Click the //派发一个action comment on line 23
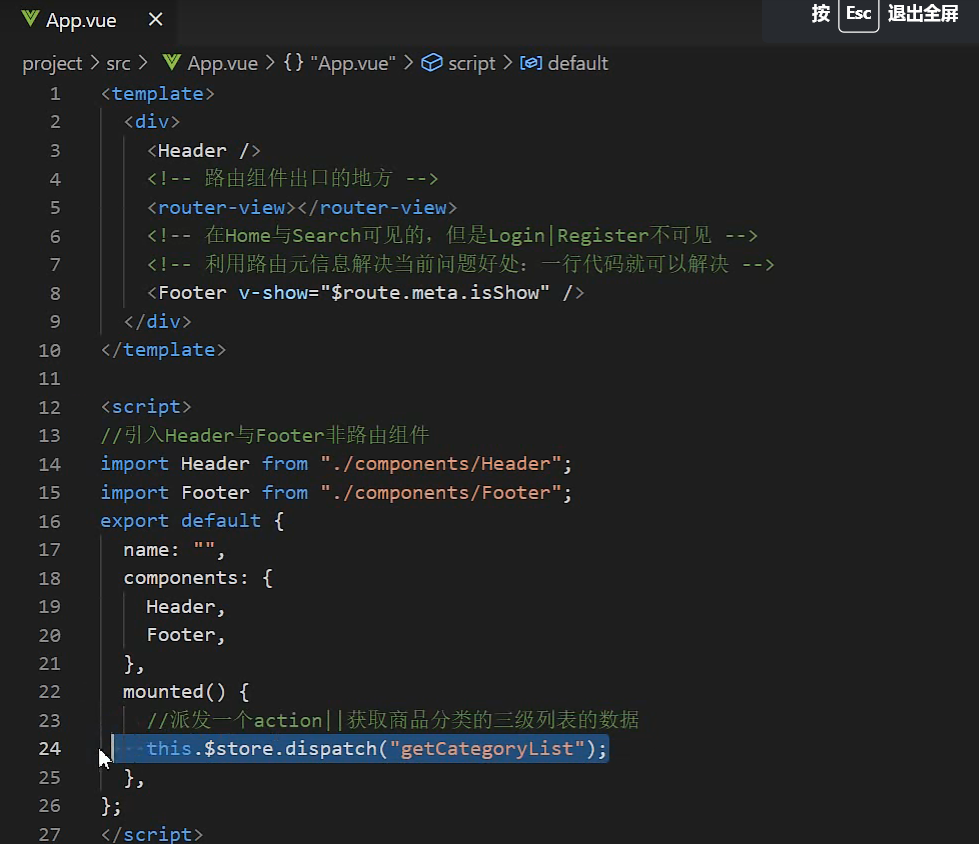This screenshot has height=844, width=979. coord(392,720)
